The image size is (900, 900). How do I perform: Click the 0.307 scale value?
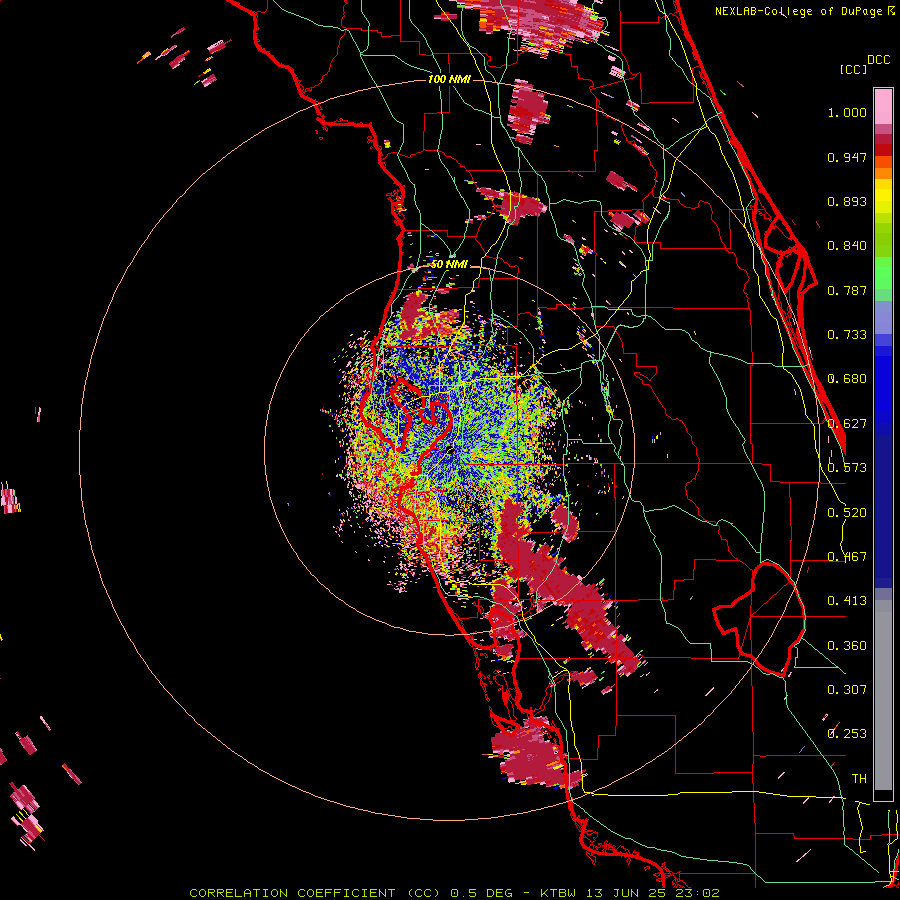tap(847, 690)
